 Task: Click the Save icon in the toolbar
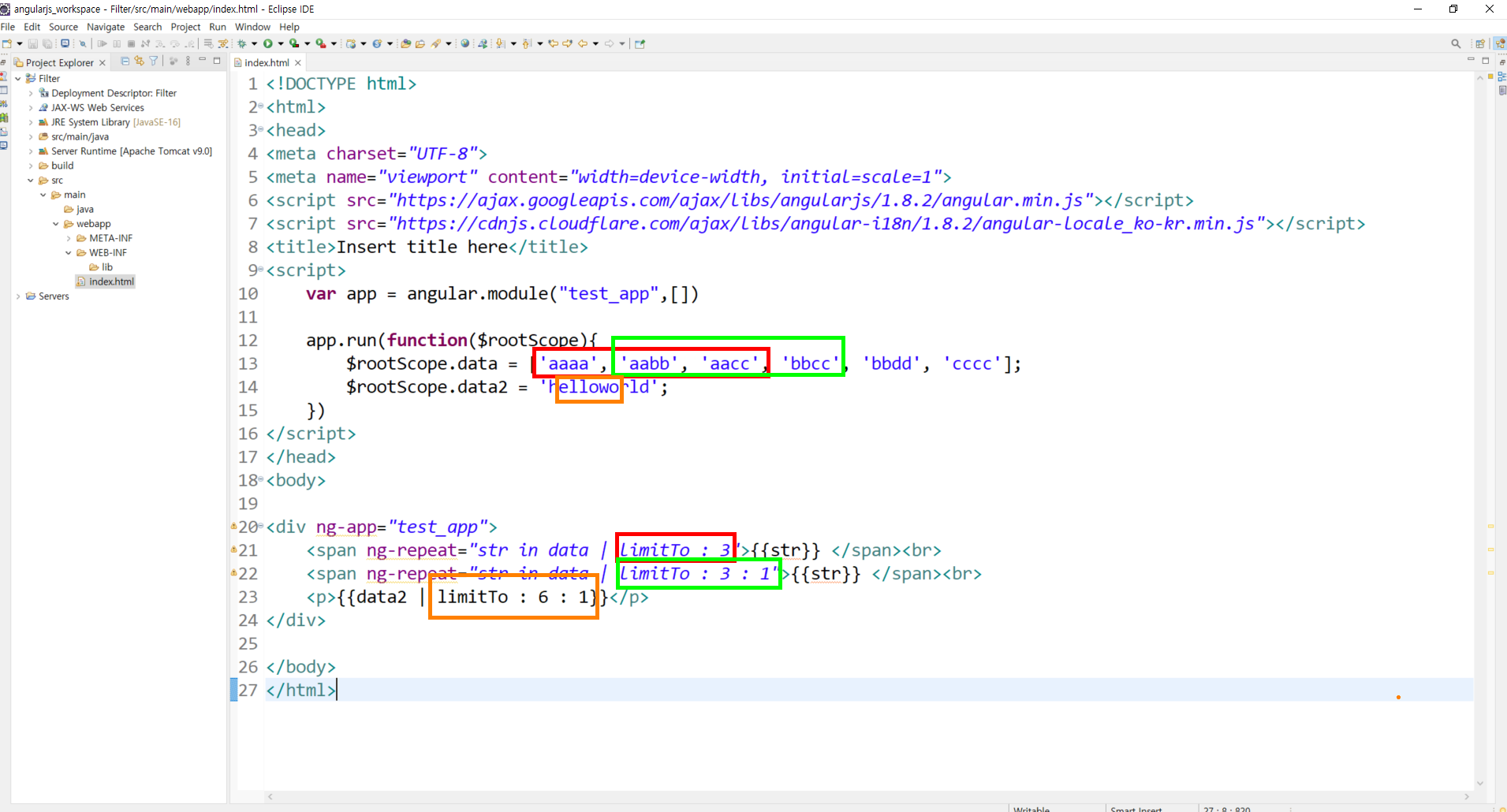(x=33, y=44)
